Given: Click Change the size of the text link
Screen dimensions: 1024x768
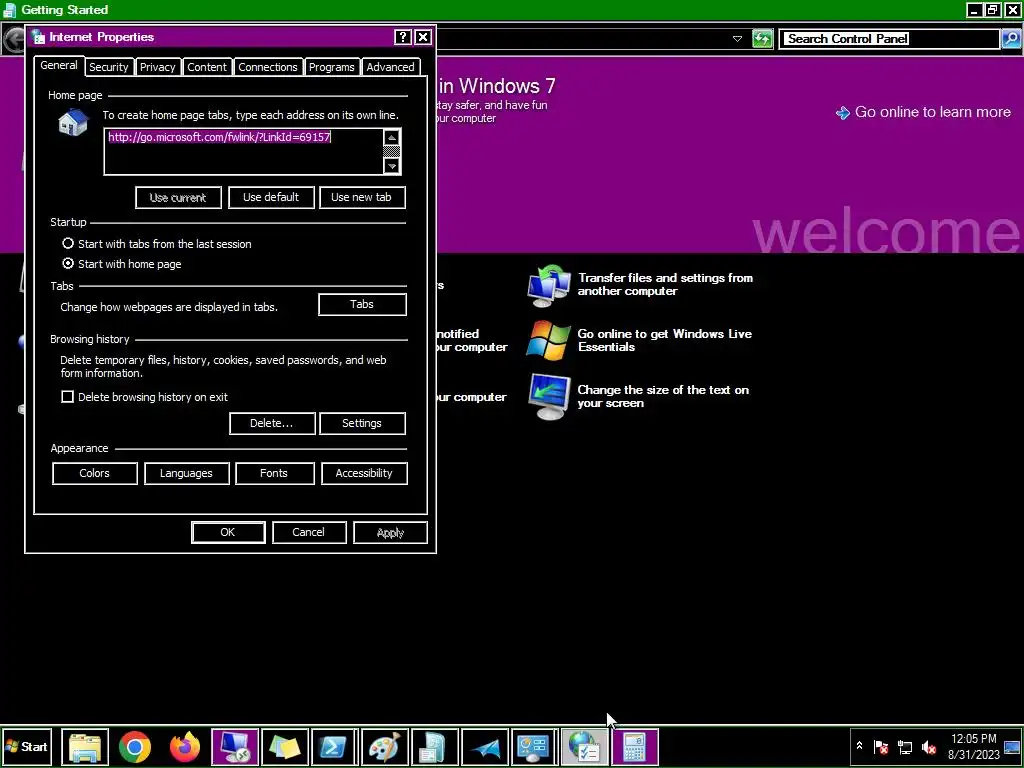Looking at the screenshot, I should pos(663,396).
